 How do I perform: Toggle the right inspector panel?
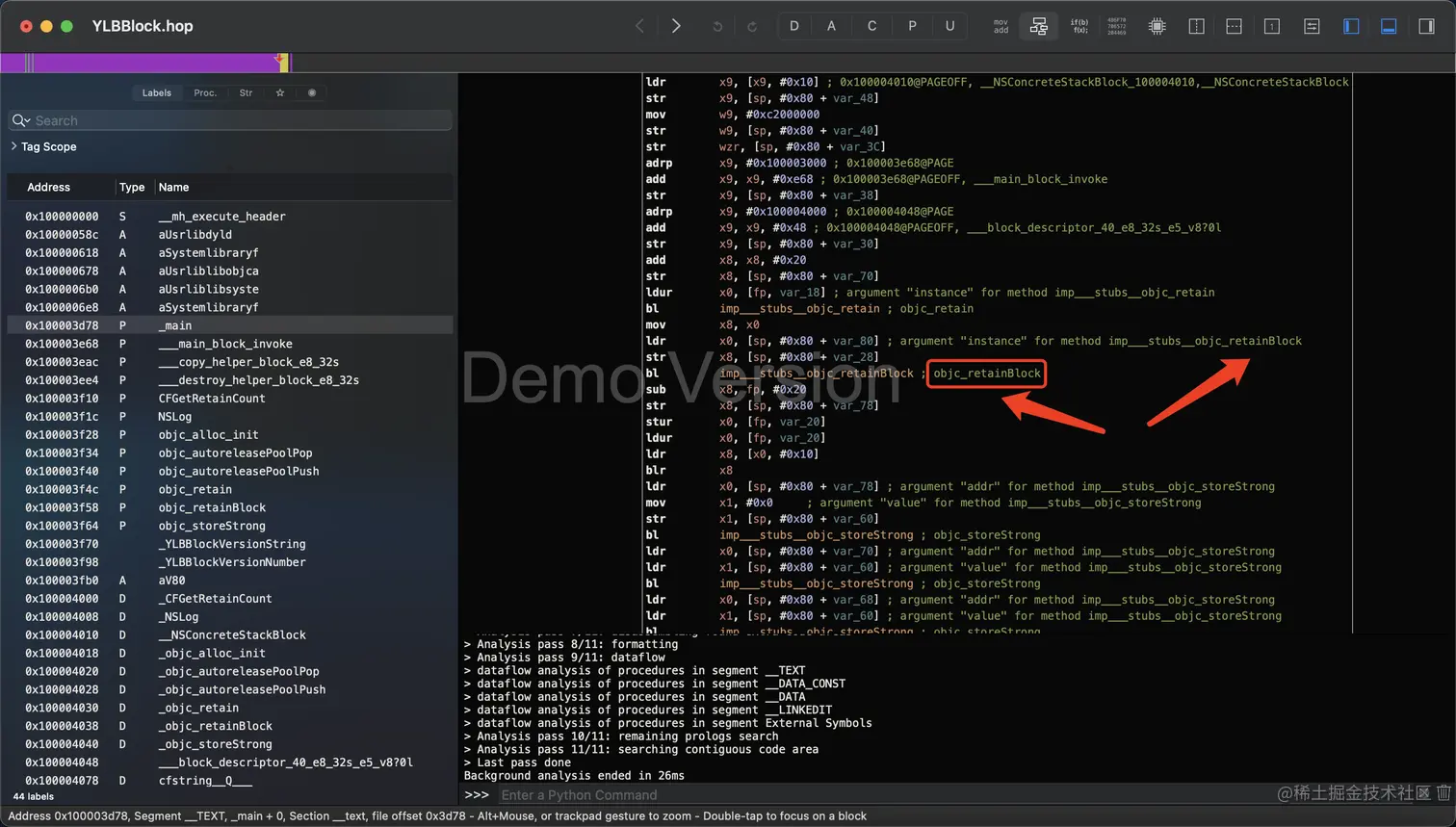(1427, 27)
